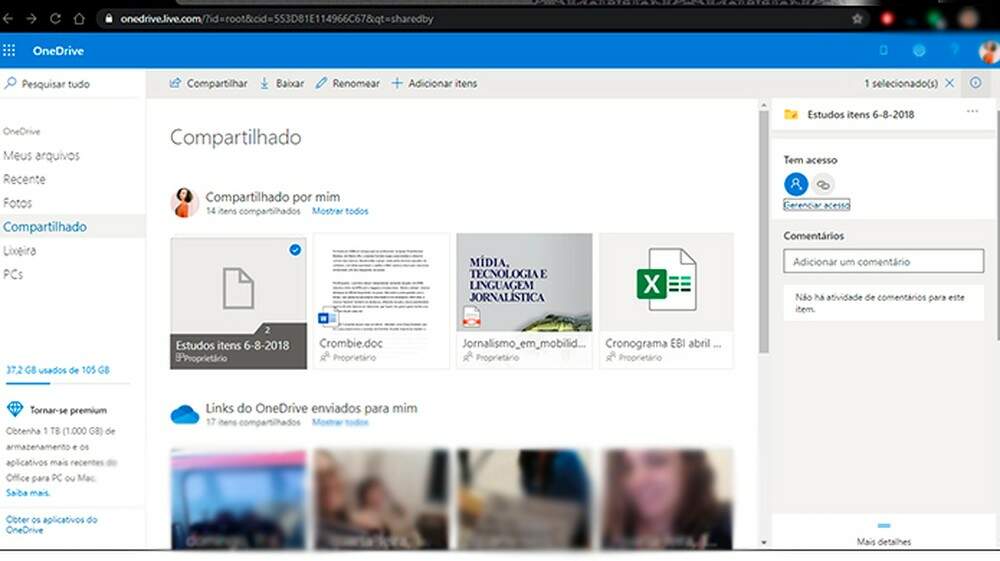Image resolution: width=1000 pixels, height=561 pixels.
Task: Click Adicionar itens in toolbar
Action: pos(434,84)
